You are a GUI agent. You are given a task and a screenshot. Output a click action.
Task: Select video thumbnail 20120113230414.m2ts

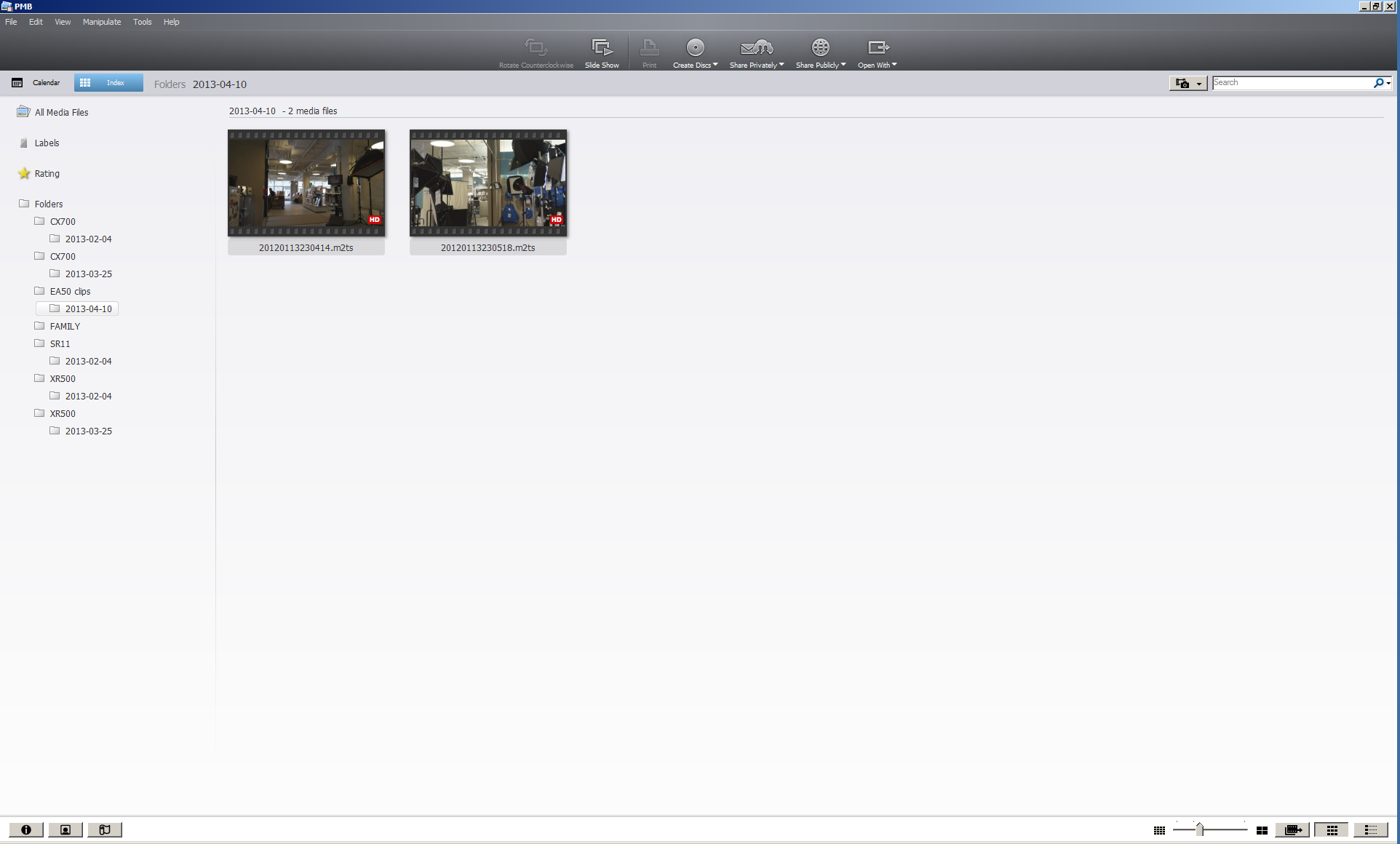pyautogui.click(x=306, y=192)
